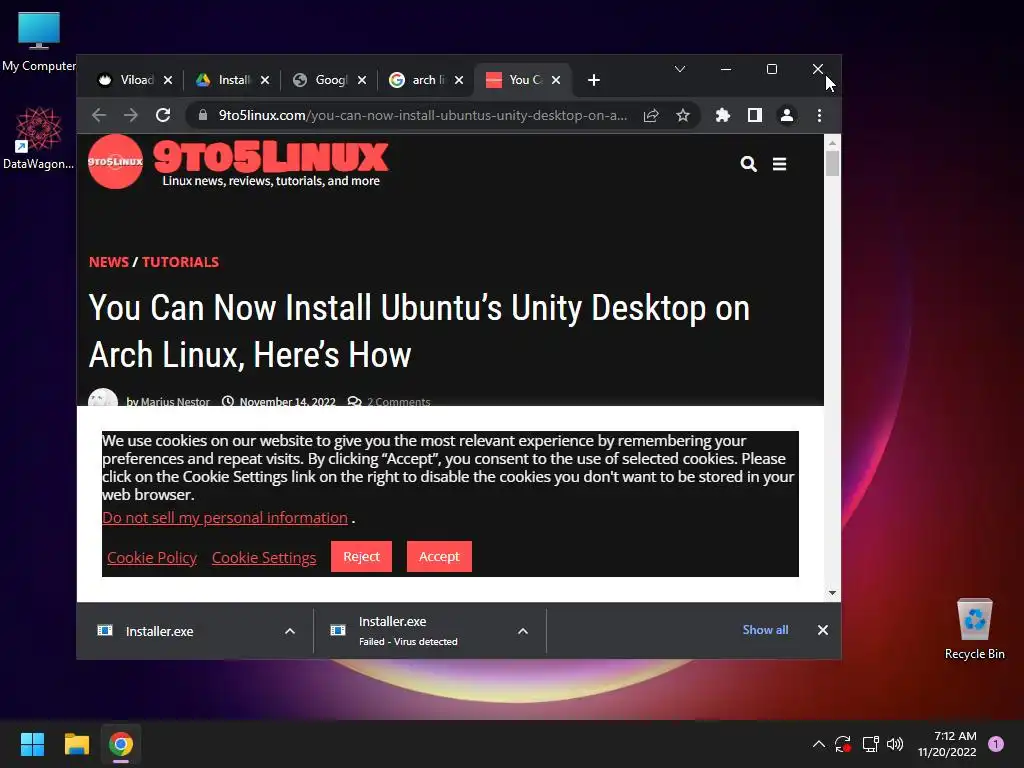Open the 9to5Linux hamburger menu

pyautogui.click(x=779, y=164)
